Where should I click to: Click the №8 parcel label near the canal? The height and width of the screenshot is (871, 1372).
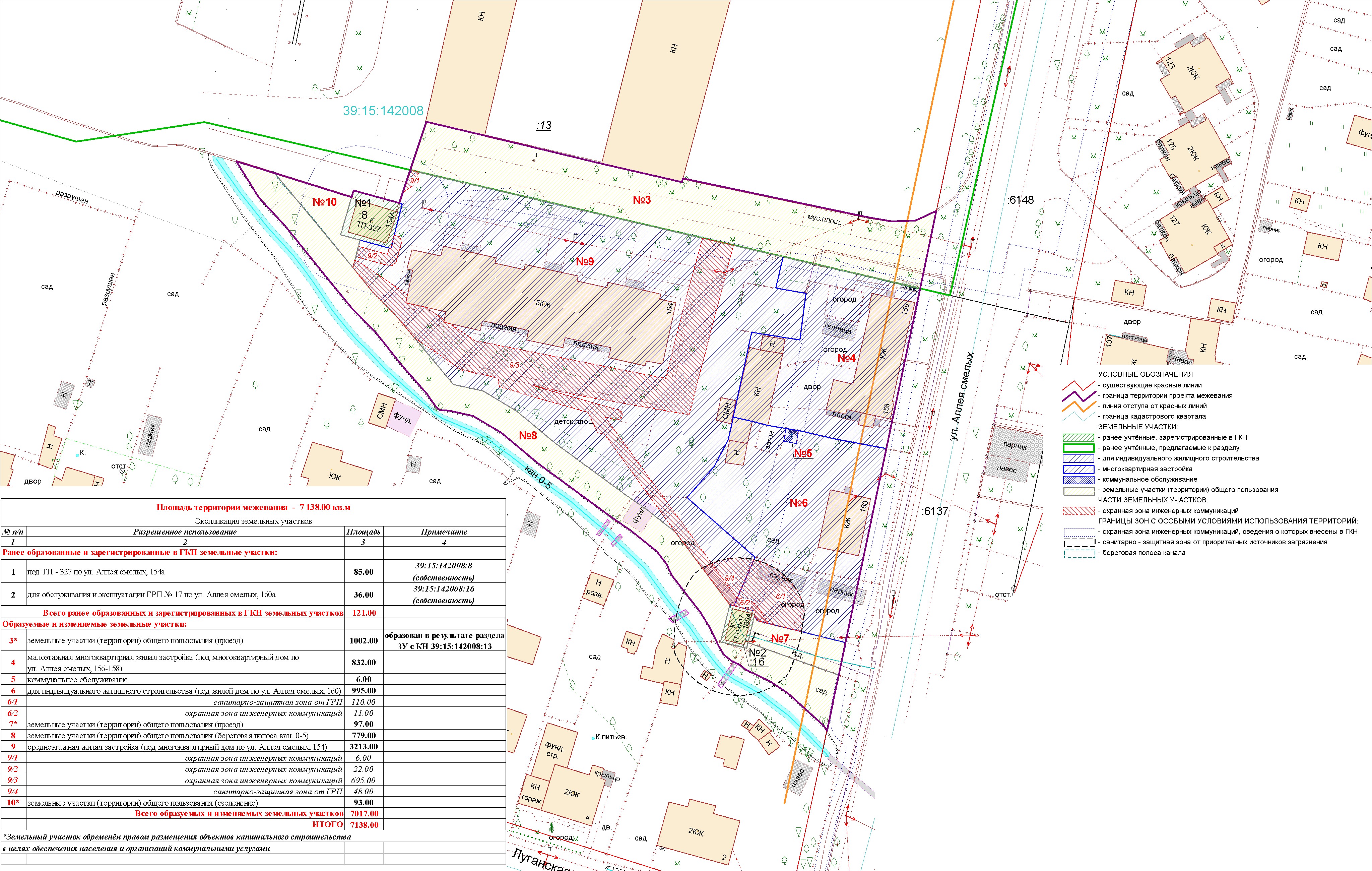click(528, 436)
